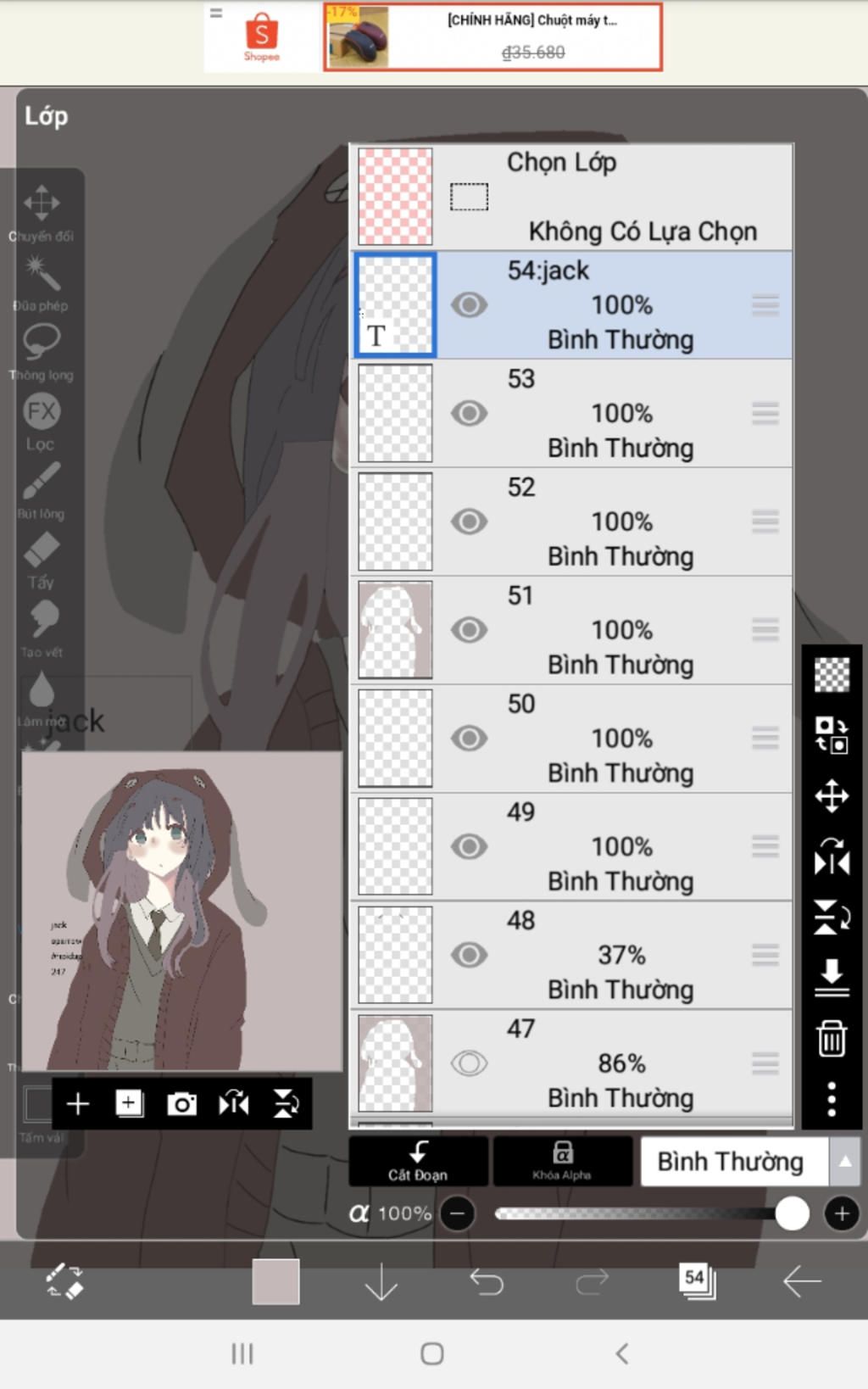Toggle visibility of layer 54:jack

(x=469, y=304)
